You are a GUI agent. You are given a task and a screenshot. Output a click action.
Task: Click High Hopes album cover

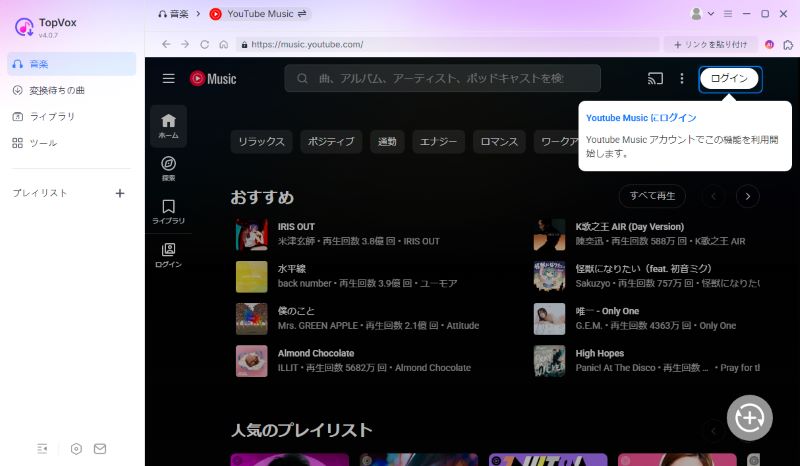pos(549,361)
